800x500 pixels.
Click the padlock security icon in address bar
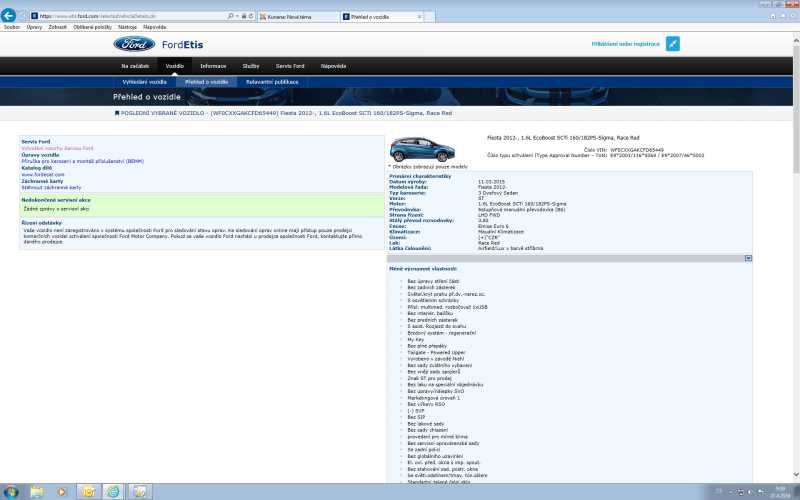point(244,16)
